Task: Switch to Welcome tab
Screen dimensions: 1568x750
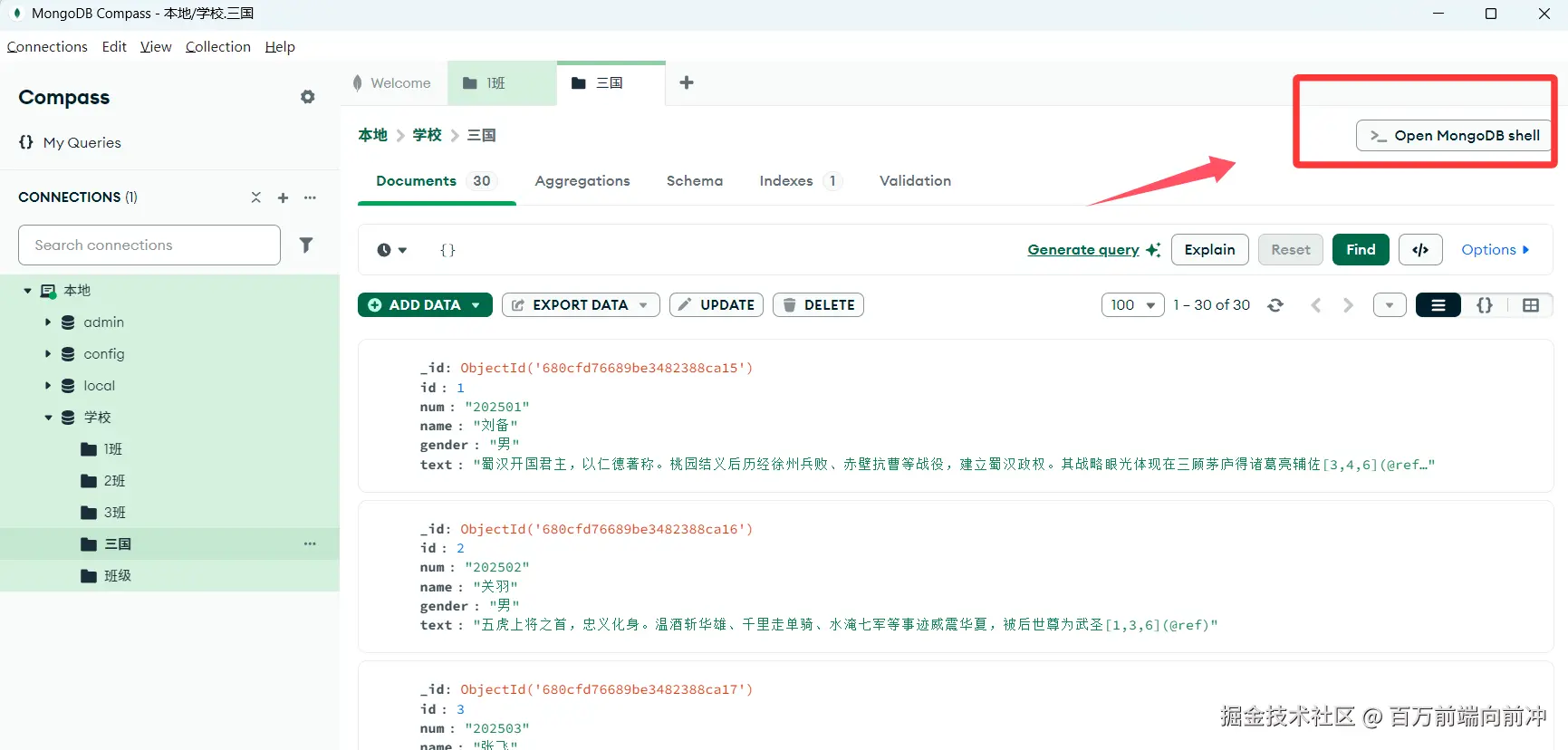Action: point(393,83)
